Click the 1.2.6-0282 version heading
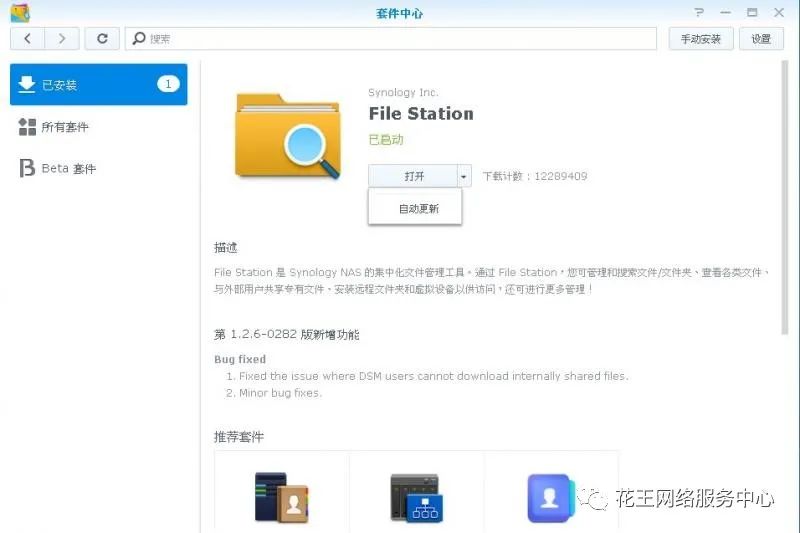The height and width of the screenshot is (533, 800). (287, 335)
